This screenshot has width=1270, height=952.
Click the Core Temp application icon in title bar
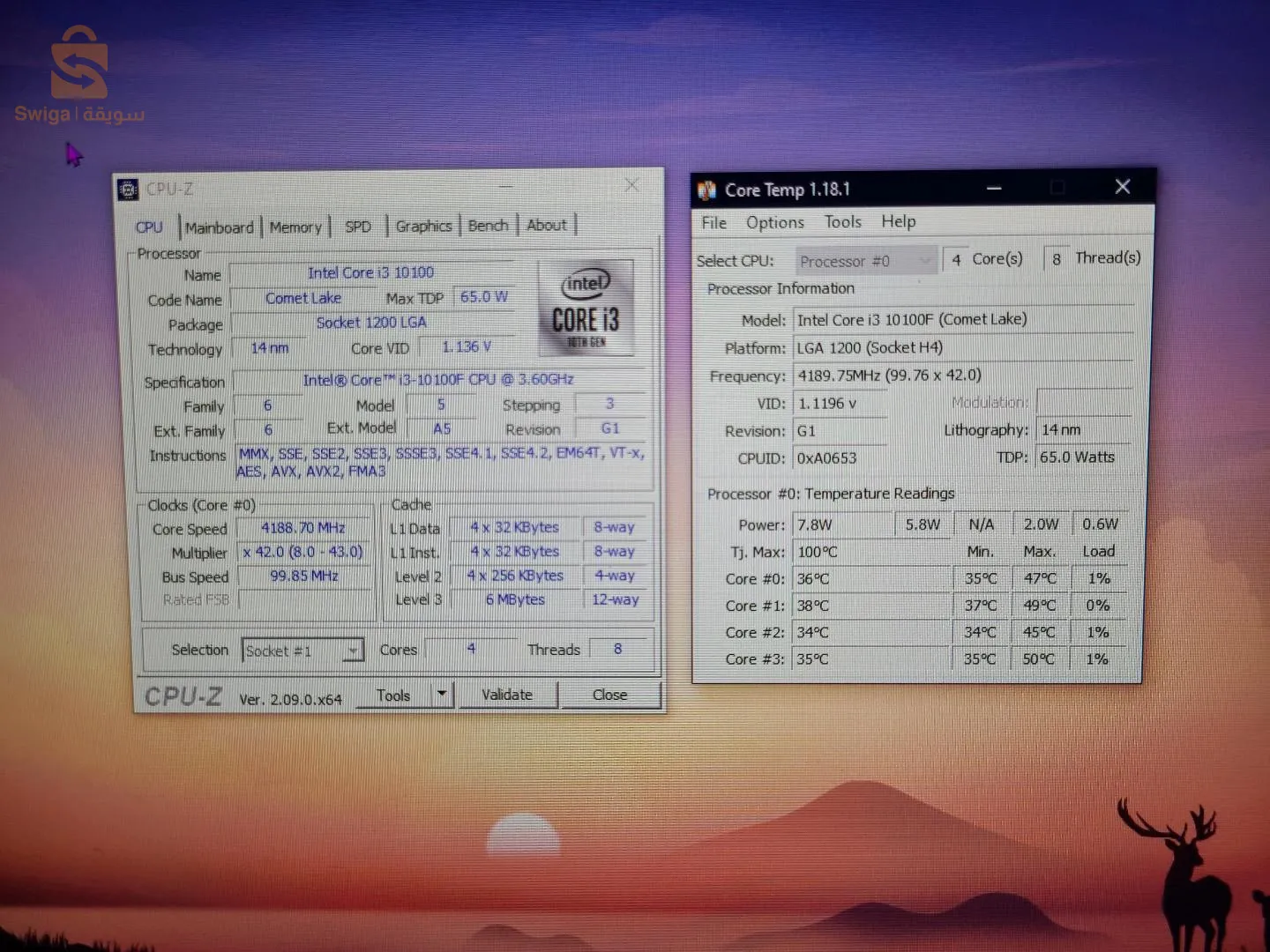click(707, 189)
